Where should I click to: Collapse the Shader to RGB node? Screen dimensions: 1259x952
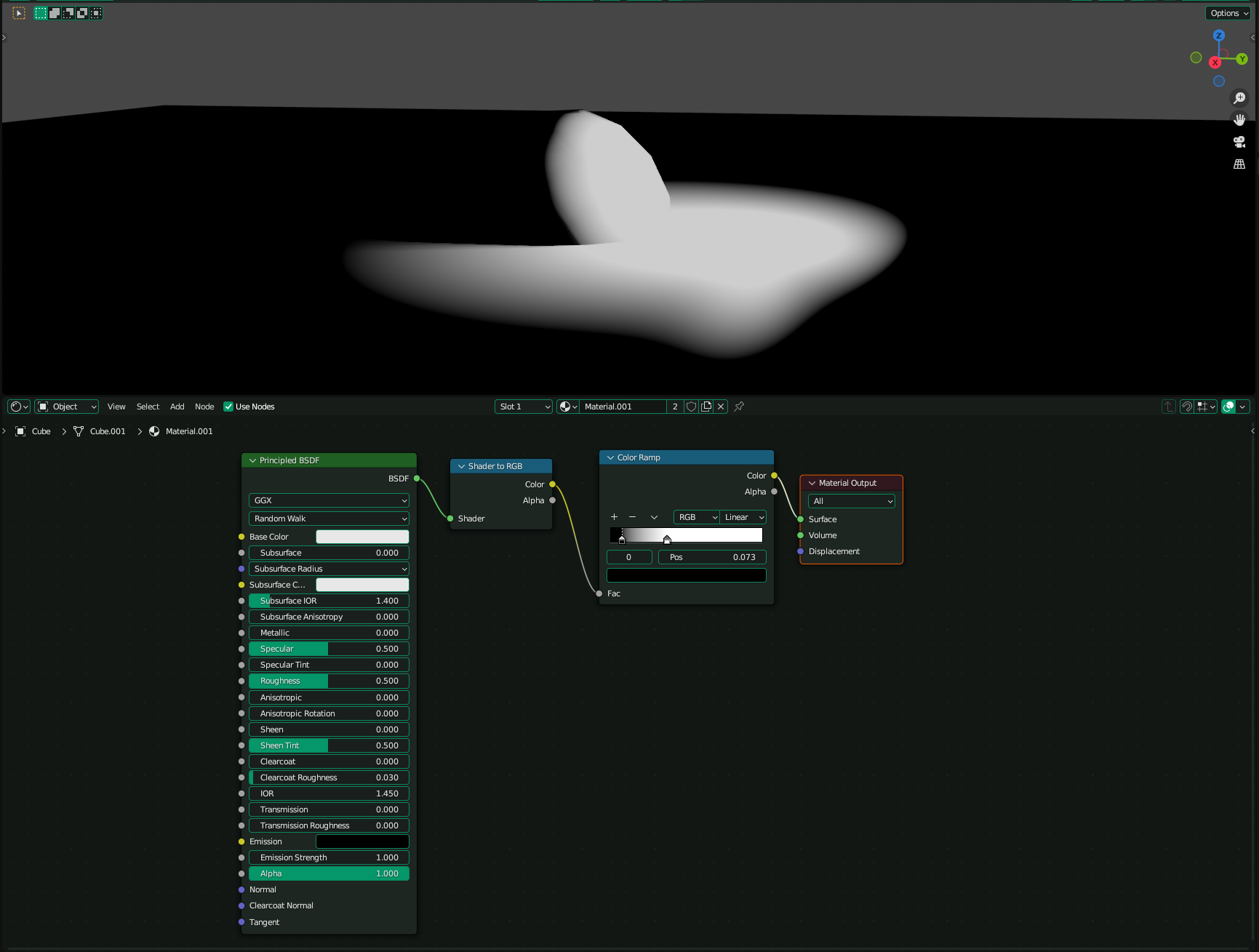[461, 466]
